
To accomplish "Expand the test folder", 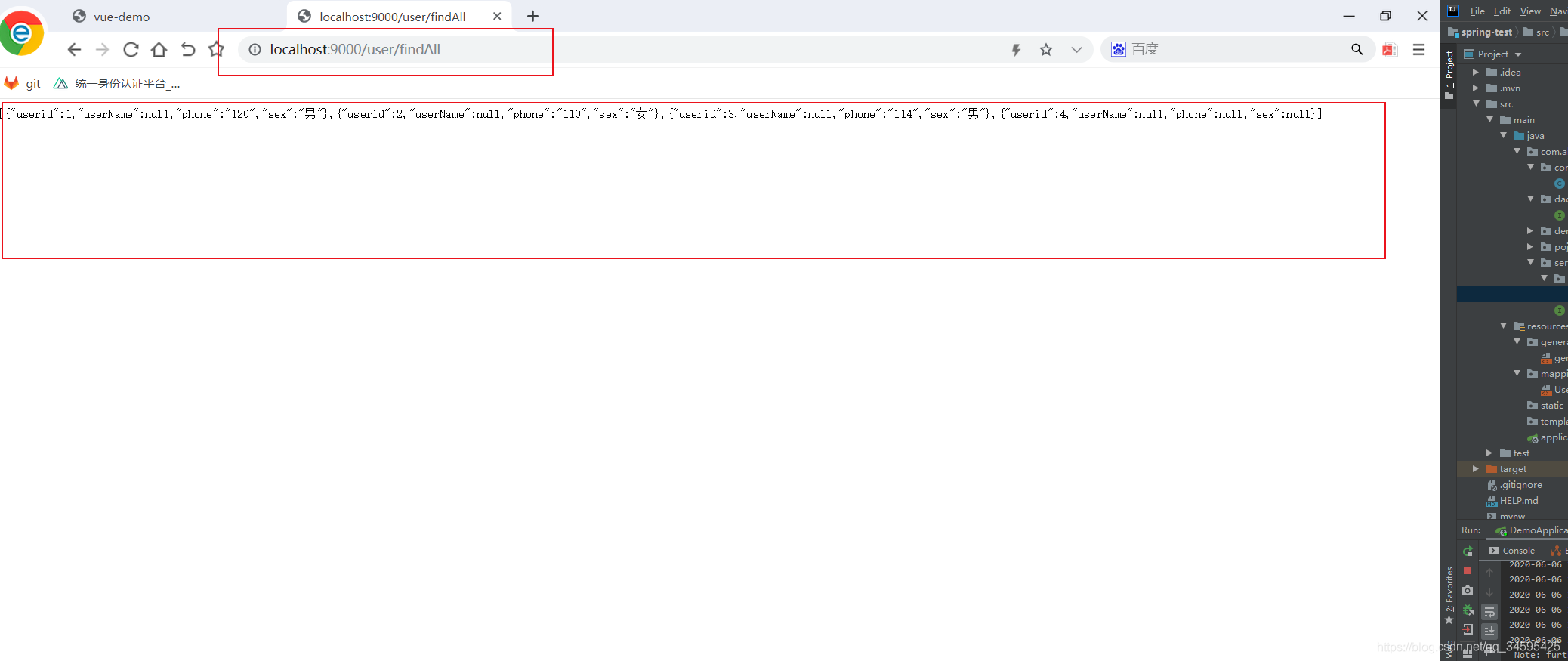I will (x=1489, y=453).
